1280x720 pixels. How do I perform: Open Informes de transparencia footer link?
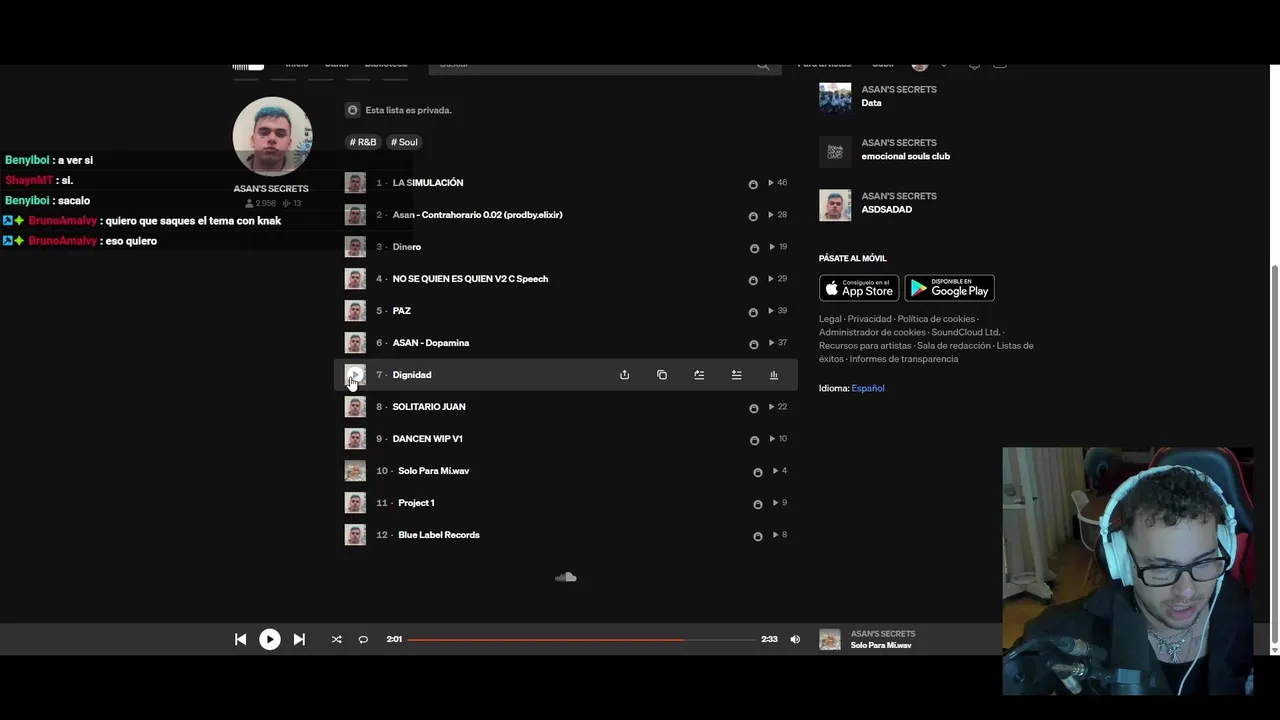[904, 359]
